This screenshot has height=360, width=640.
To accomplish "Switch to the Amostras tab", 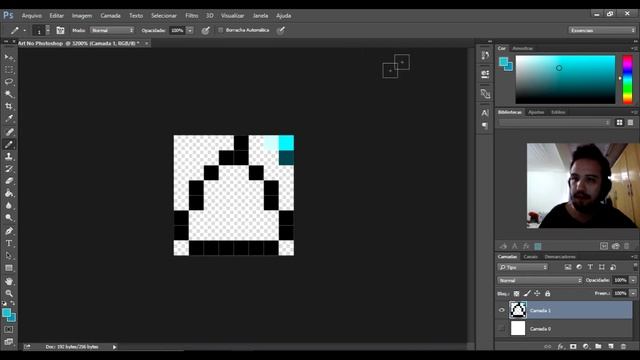I will 522,48.
